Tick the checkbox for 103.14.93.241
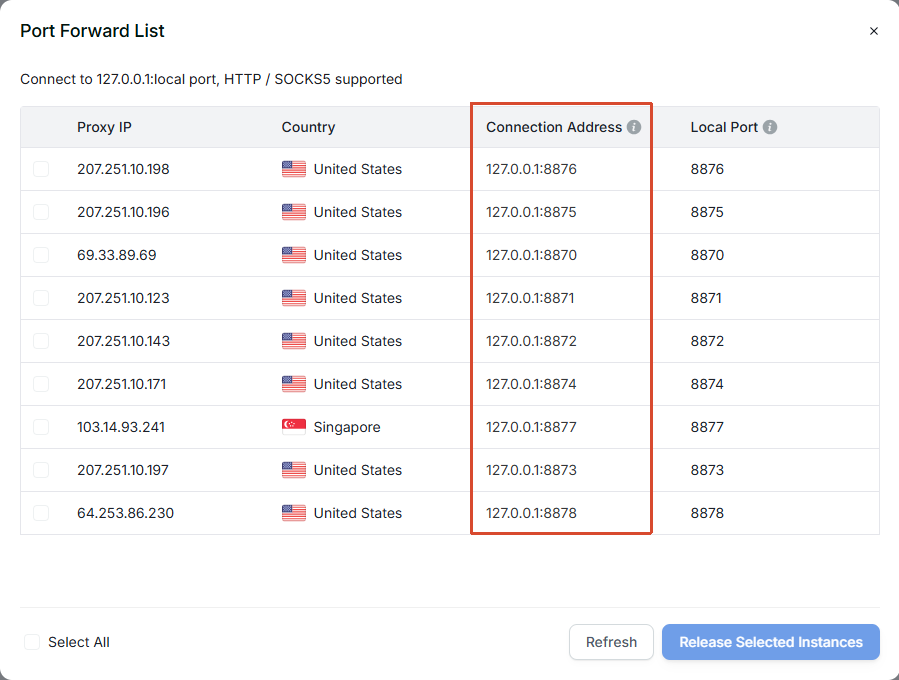Viewport: 899px width, 680px height. pos(41,427)
